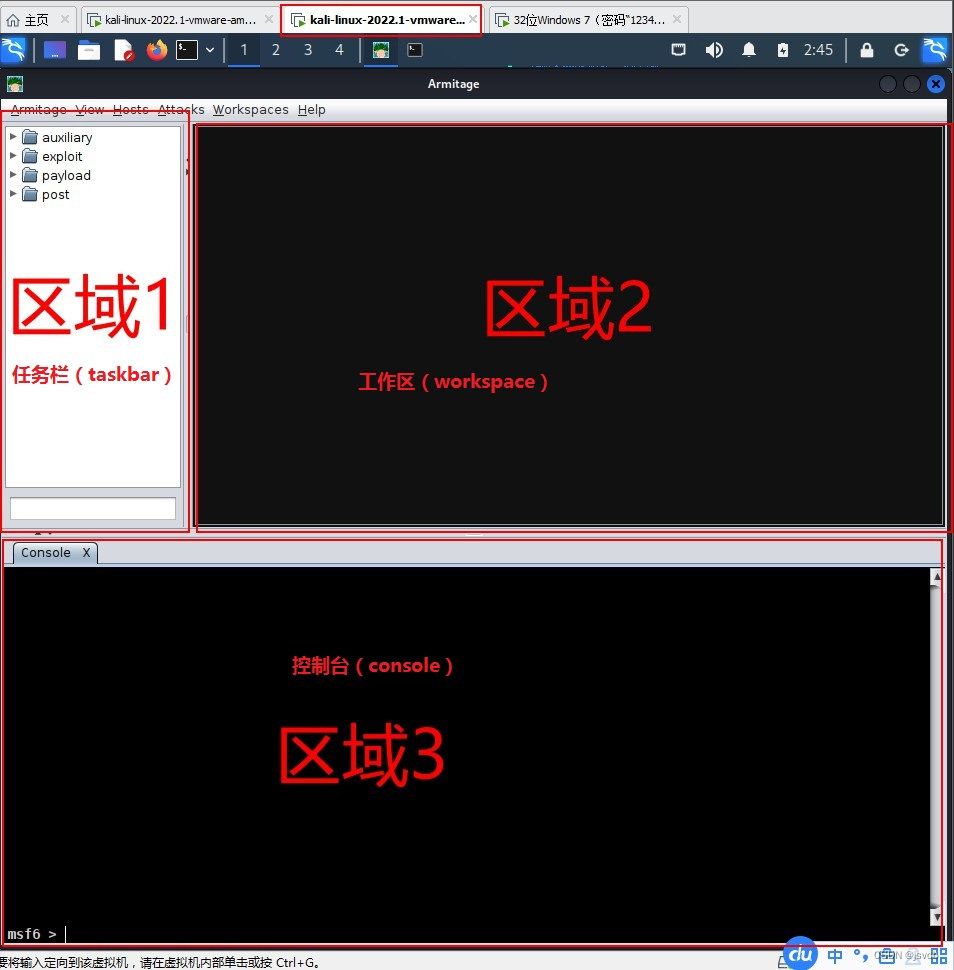Open the Hosts menu
The width and height of the screenshot is (954, 970).
[x=131, y=109]
